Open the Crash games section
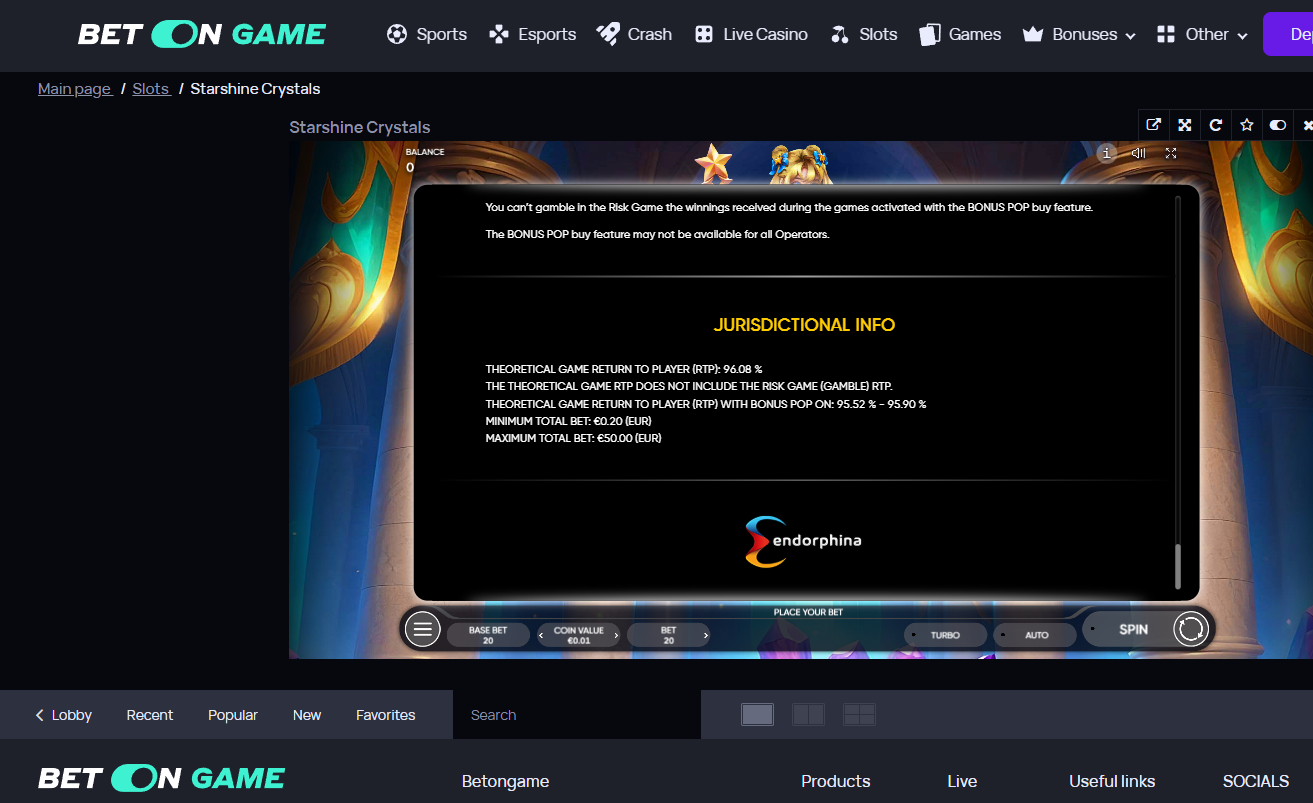The width and height of the screenshot is (1313, 803). (x=634, y=34)
